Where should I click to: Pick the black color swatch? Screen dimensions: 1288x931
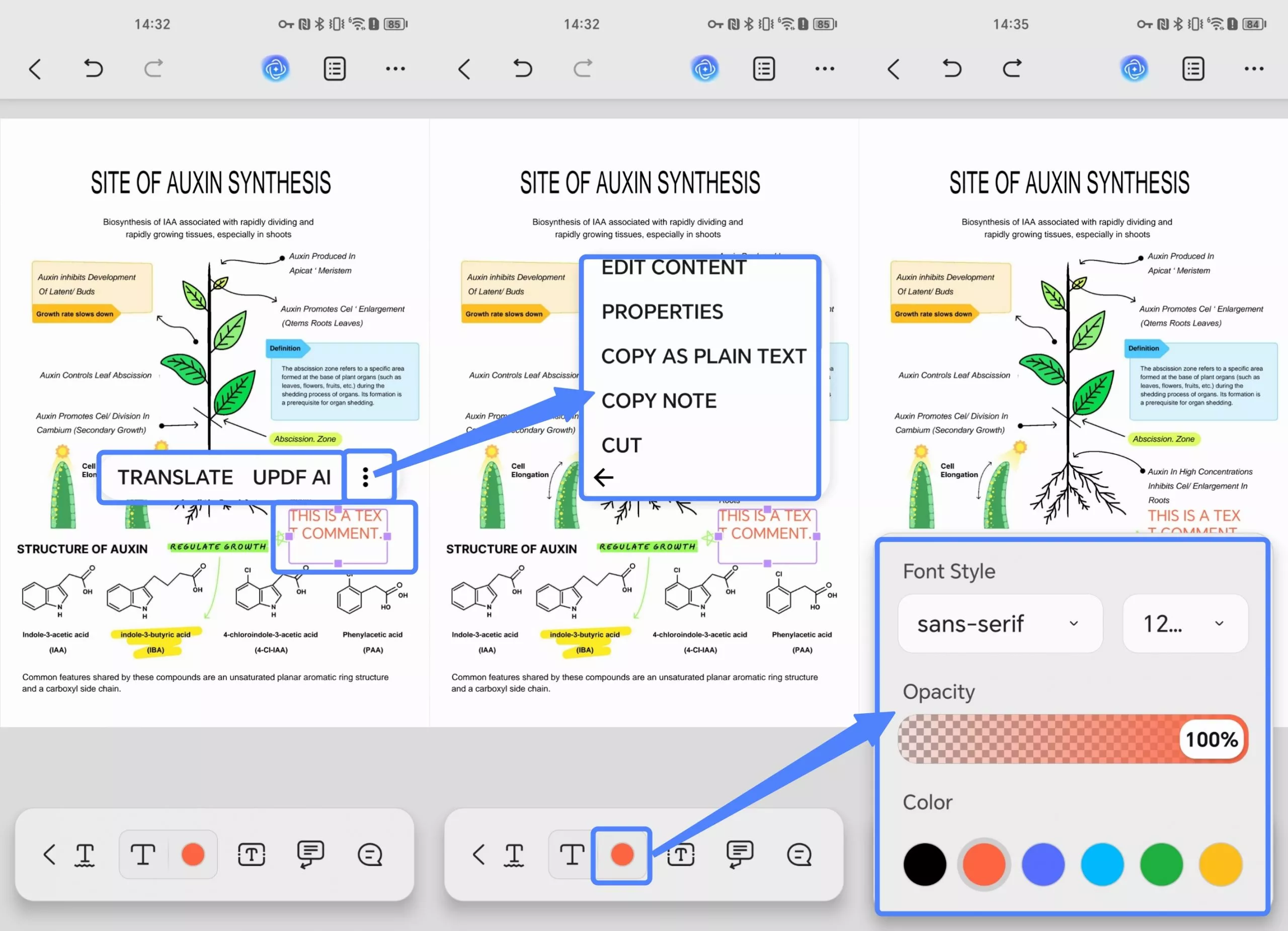tap(925, 864)
